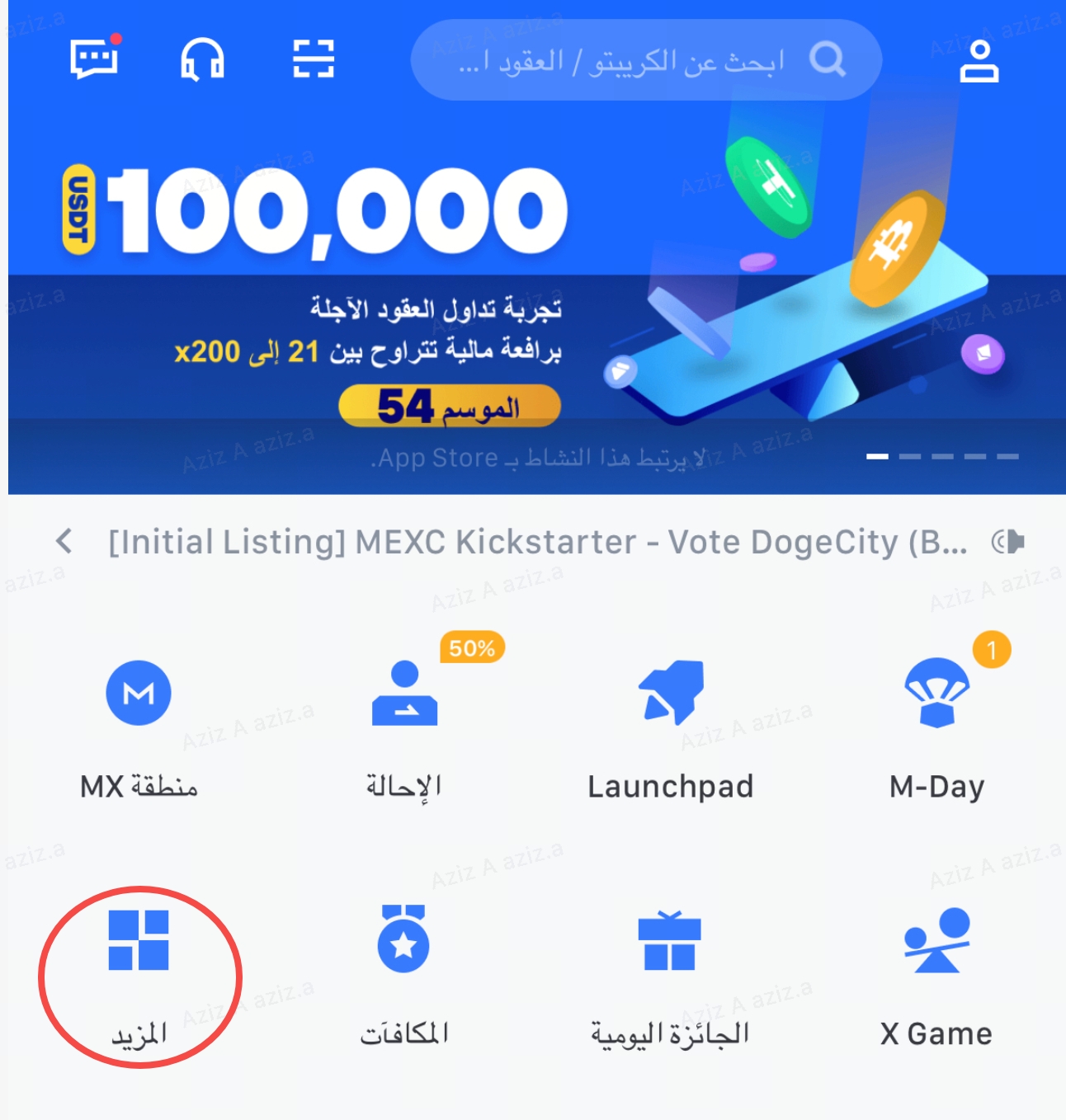This screenshot has width=1066, height=1120.
Task: Tap the search magnifier icon
Action: pyautogui.click(x=828, y=59)
